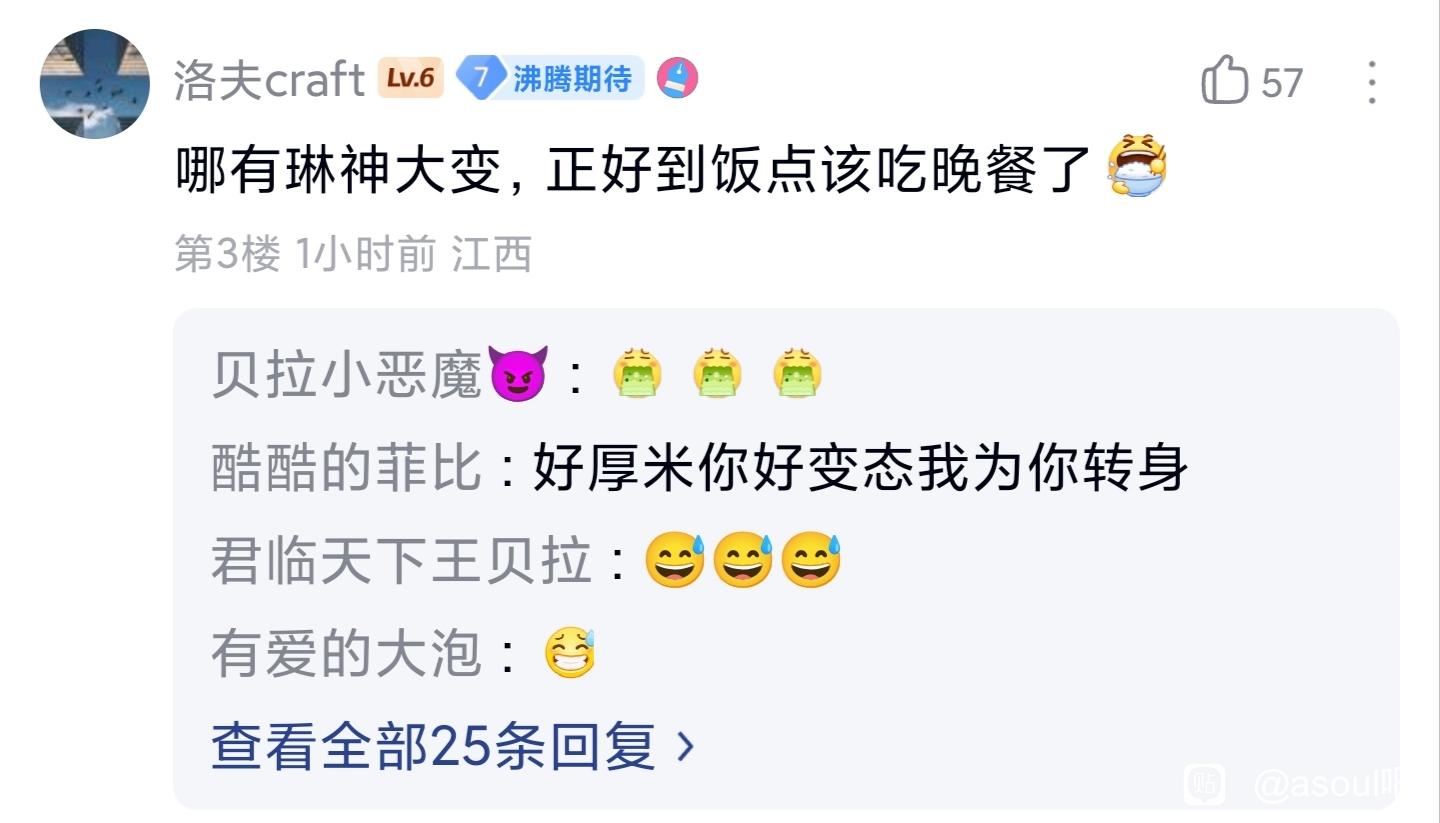
Task: Open 君临天下王贝拉 user profile
Action: pos(401,561)
